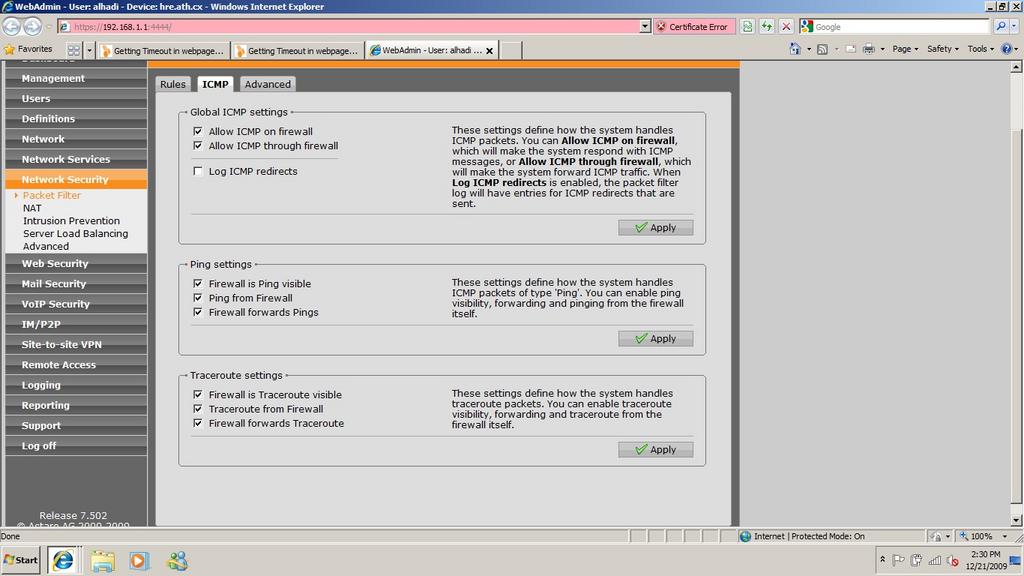This screenshot has height=576, width=1024.
Task: Enable Log ICMP redirects checkbox
Action: tap(198, 171)
